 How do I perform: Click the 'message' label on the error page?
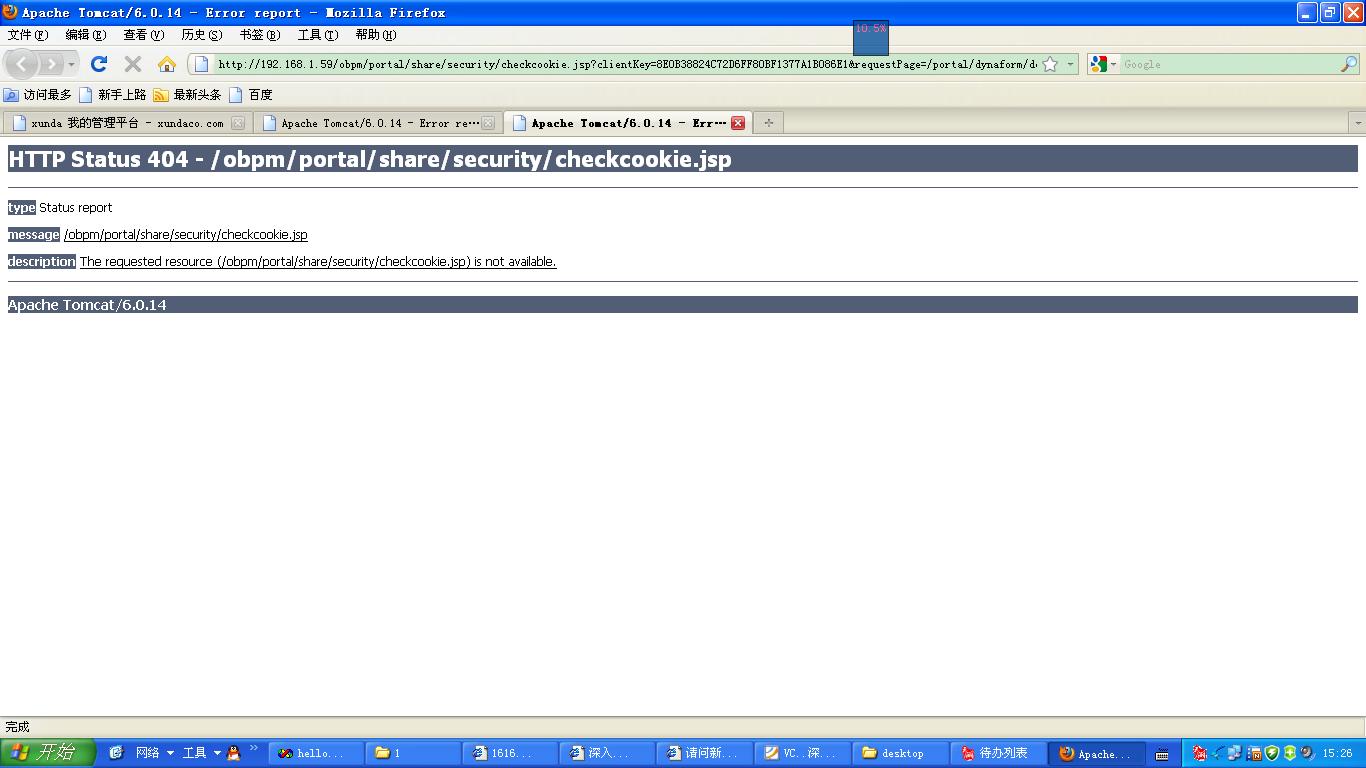34,234
